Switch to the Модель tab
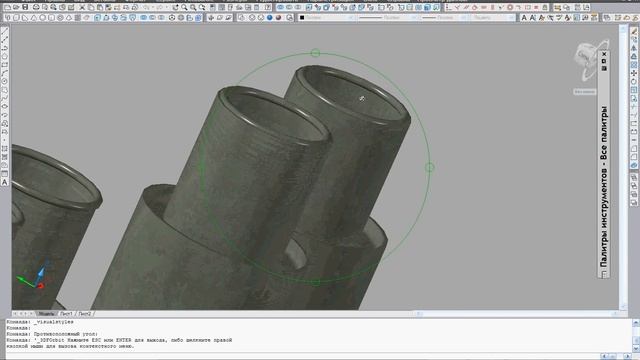Image resolution: width=640 pixels, height=360 pixels. (46, 313)
